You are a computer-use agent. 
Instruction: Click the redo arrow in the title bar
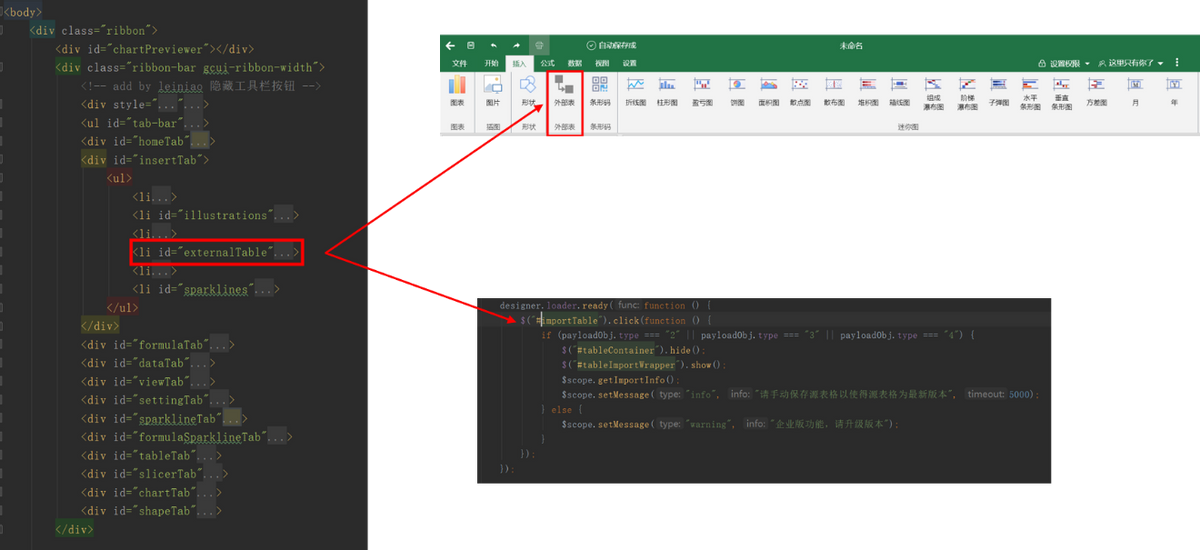coord(516,45)
